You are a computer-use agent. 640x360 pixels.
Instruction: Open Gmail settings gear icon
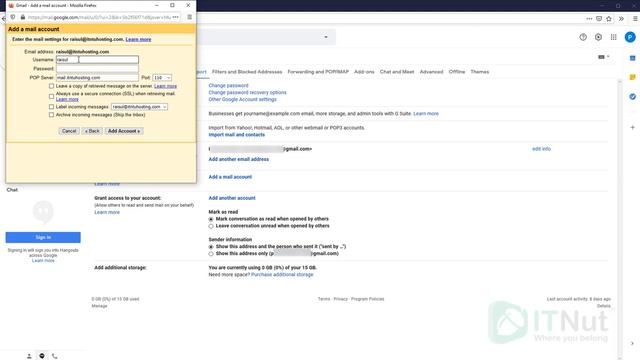pyautogui.click(x=598, y=37)
